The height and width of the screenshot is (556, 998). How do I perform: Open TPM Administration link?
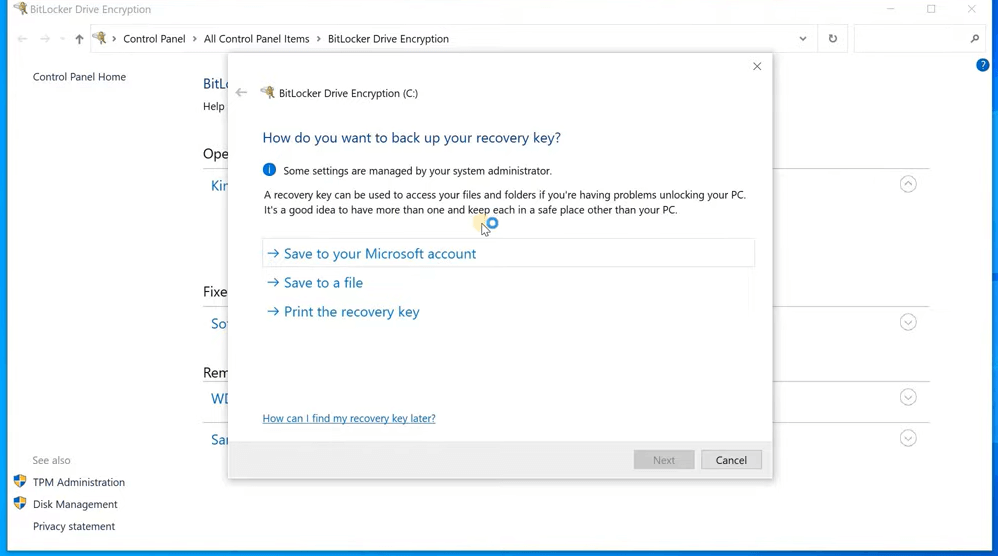(79, 482)
